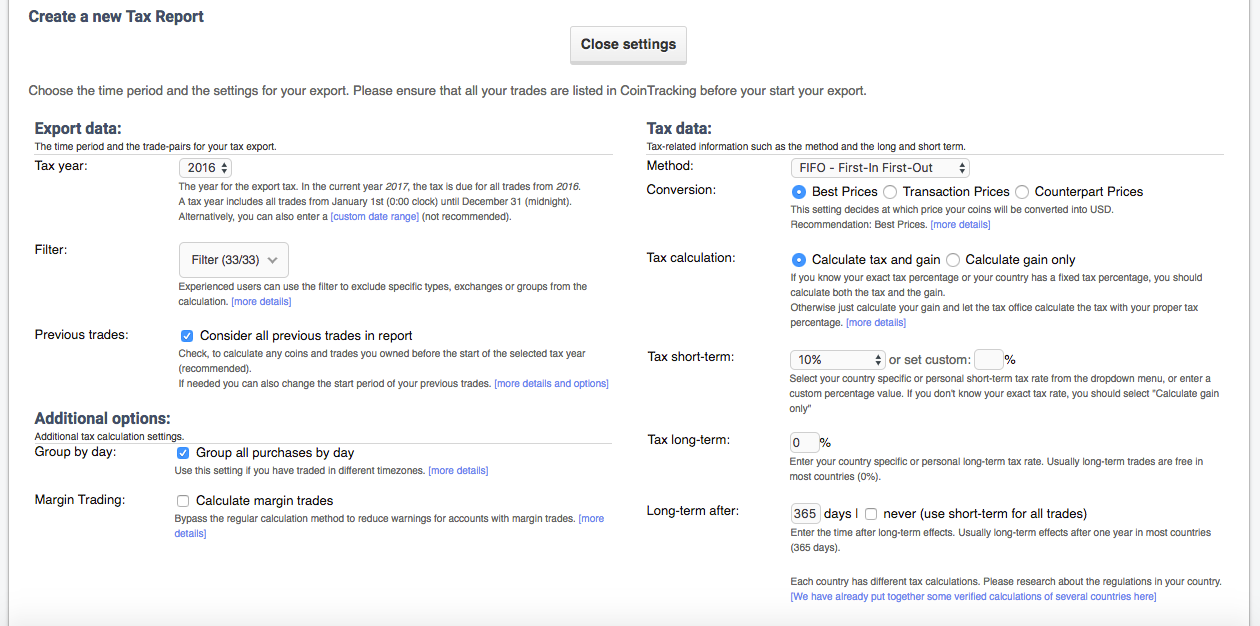Uncheck Group all purchases by day
The height and width of the screenshot is (626, 1260).
pyautogui.click(x=183, y=453)
